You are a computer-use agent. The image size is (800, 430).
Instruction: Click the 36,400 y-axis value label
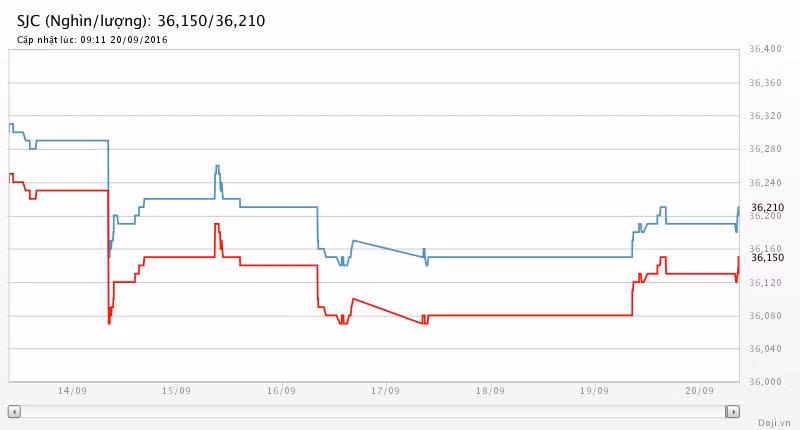coord(765,49)
